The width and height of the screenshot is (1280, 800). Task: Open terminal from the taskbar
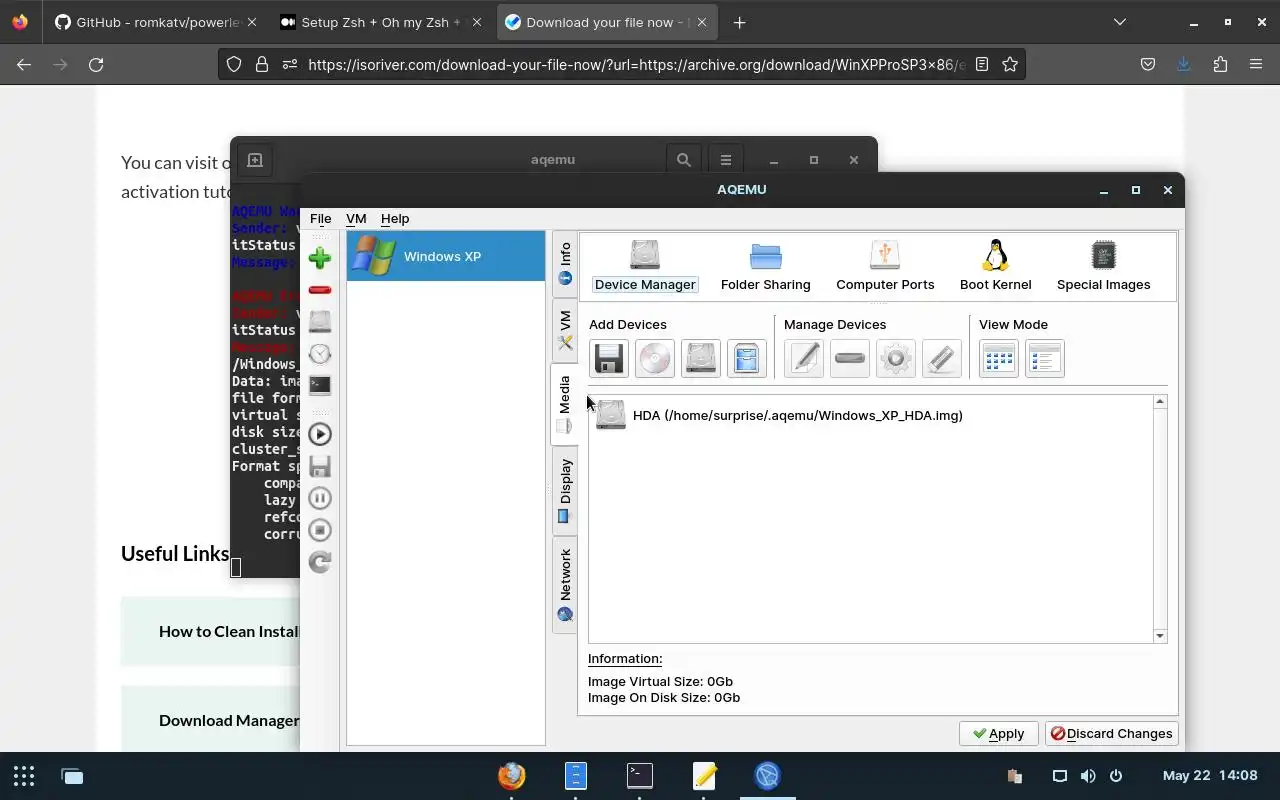[x=639, y=776]
